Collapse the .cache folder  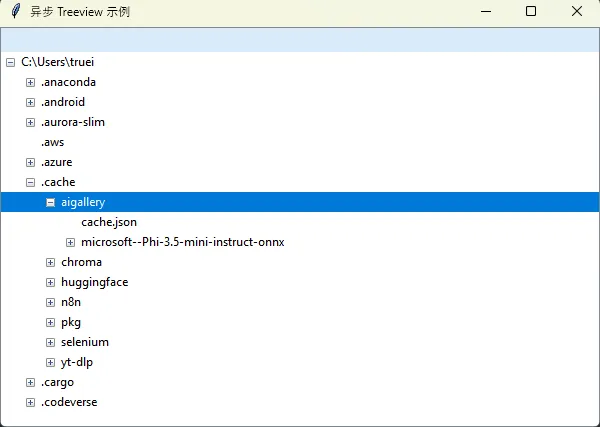pos(30,182)
